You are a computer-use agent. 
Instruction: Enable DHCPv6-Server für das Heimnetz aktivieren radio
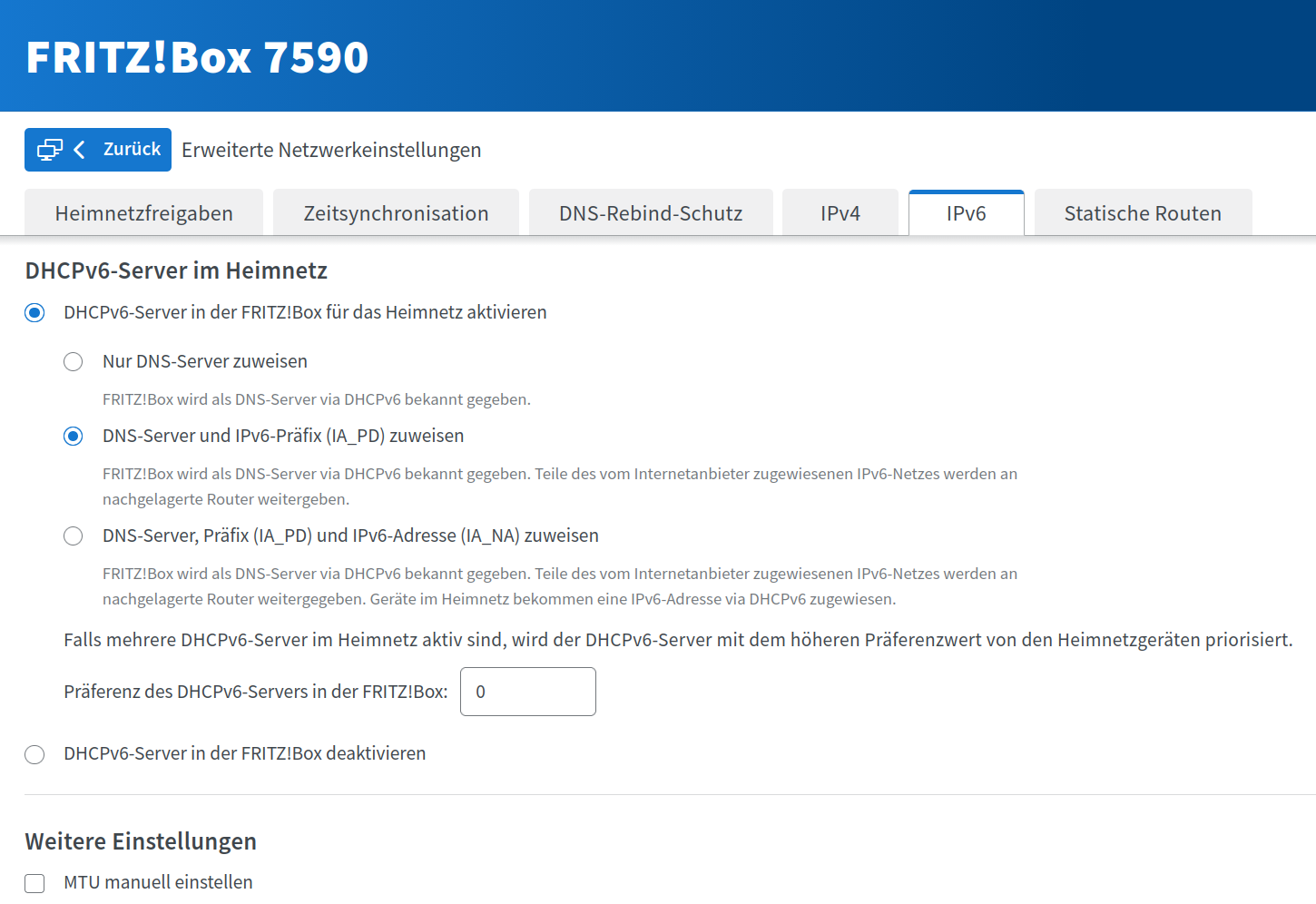(34, 313)
